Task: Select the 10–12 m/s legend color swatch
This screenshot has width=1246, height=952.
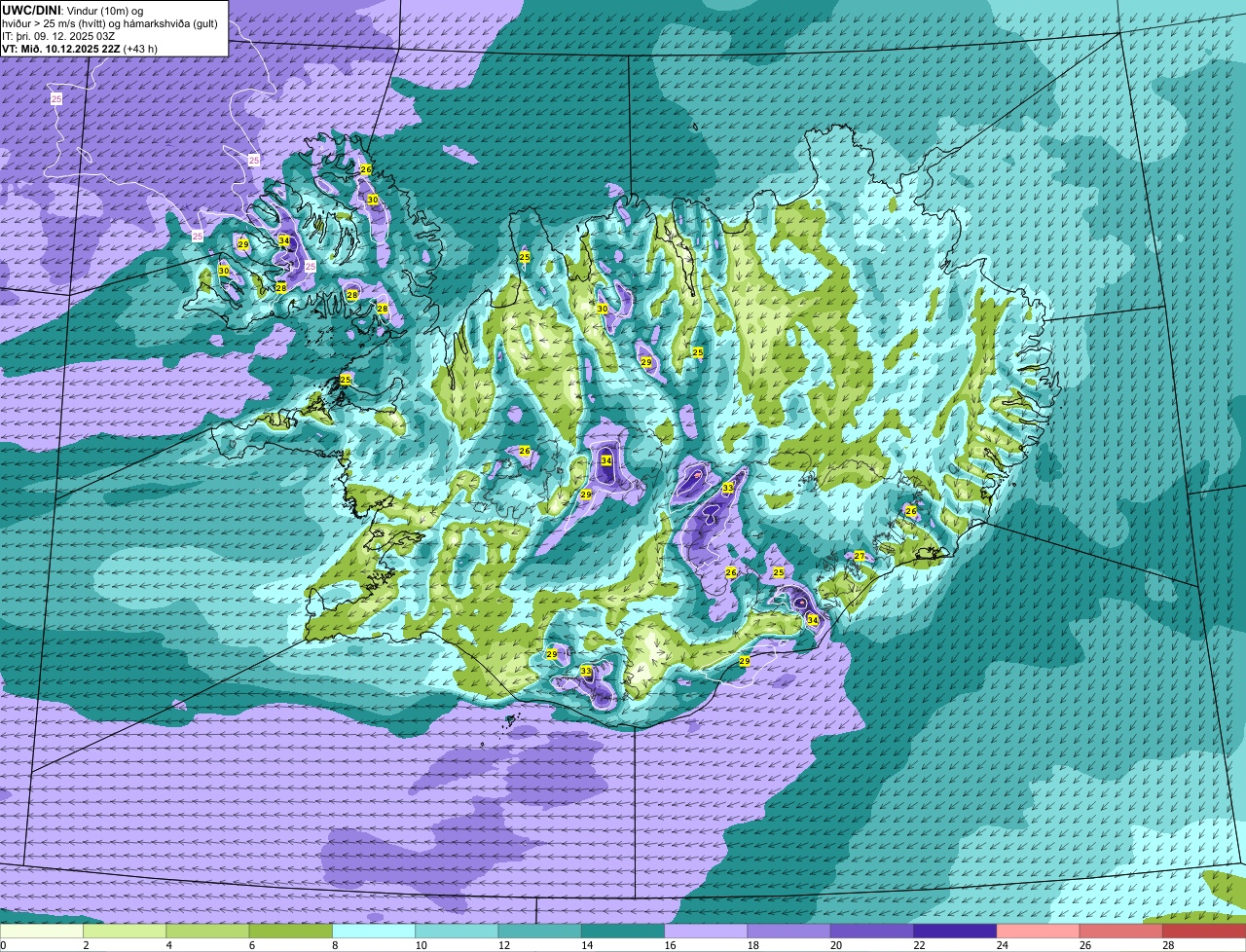Action: click(x=457, y=932)
